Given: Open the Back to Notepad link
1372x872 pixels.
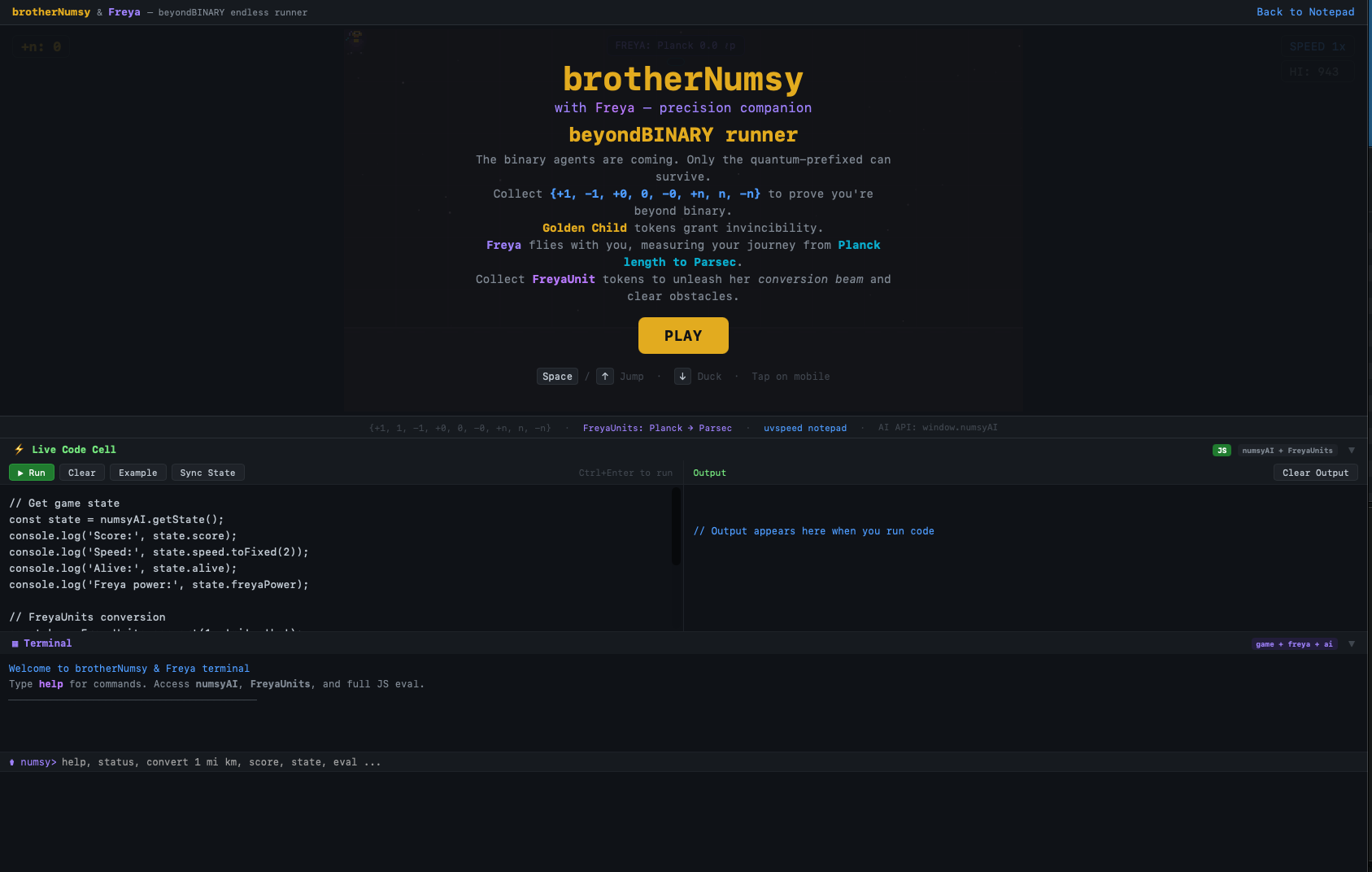Looking at the screenshot, I should [x=1305, y=11].
